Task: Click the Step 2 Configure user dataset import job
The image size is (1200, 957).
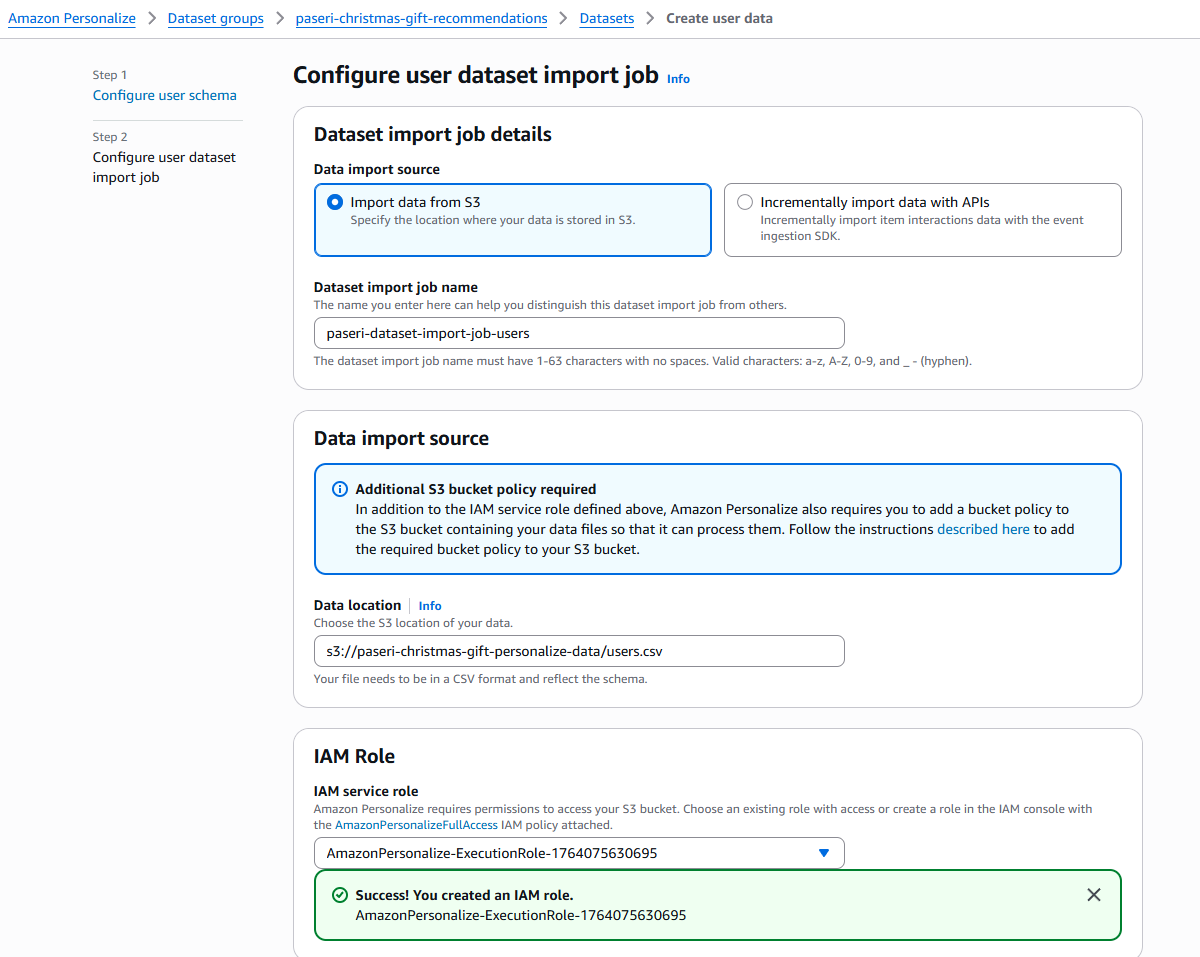Action: [x=164, y=167]
